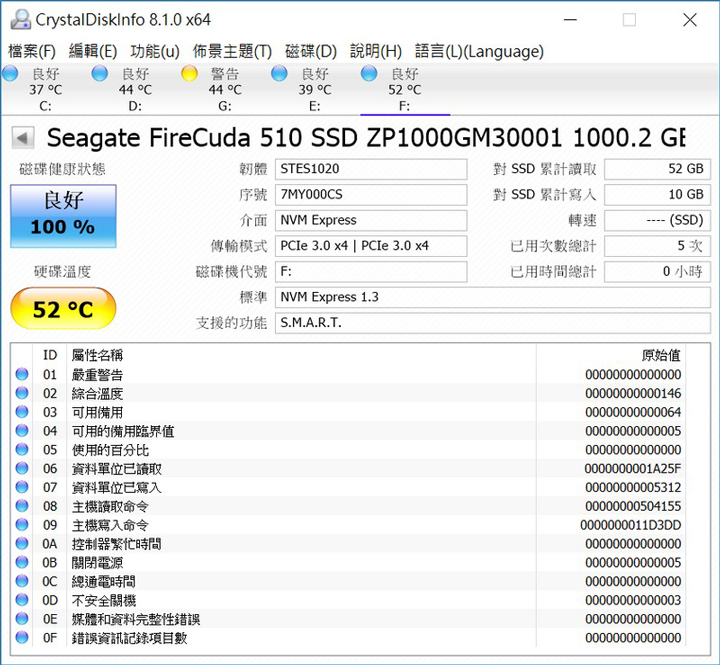Select the E: drive tab at 39 °C
Image resolution: width=720 pixels, height=665 pixels.
click(315, 90)
